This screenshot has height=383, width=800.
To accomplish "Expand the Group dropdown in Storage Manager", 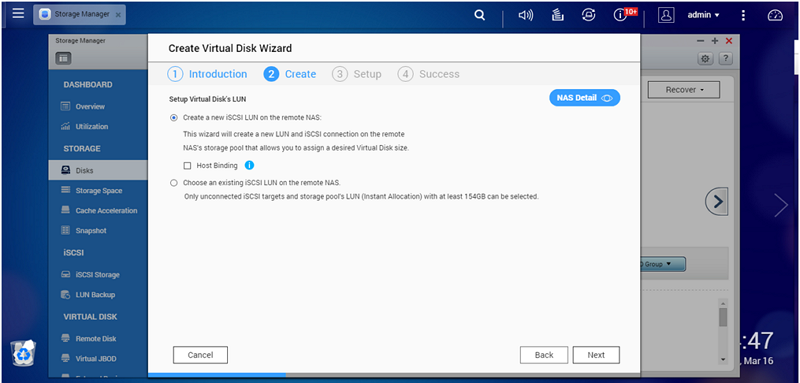I will coord(662,264).
